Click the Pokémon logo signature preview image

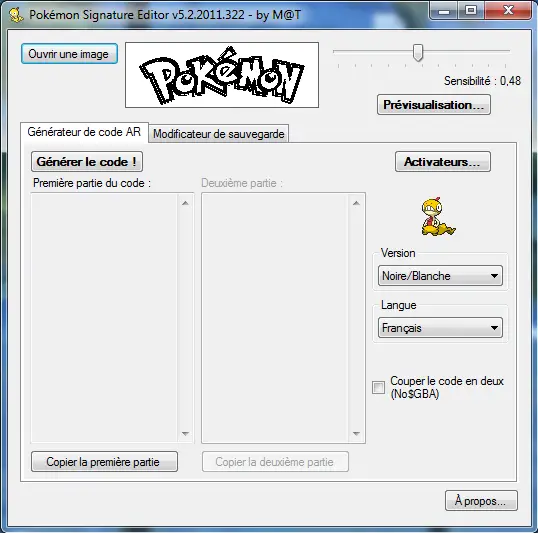click(222, 75)
